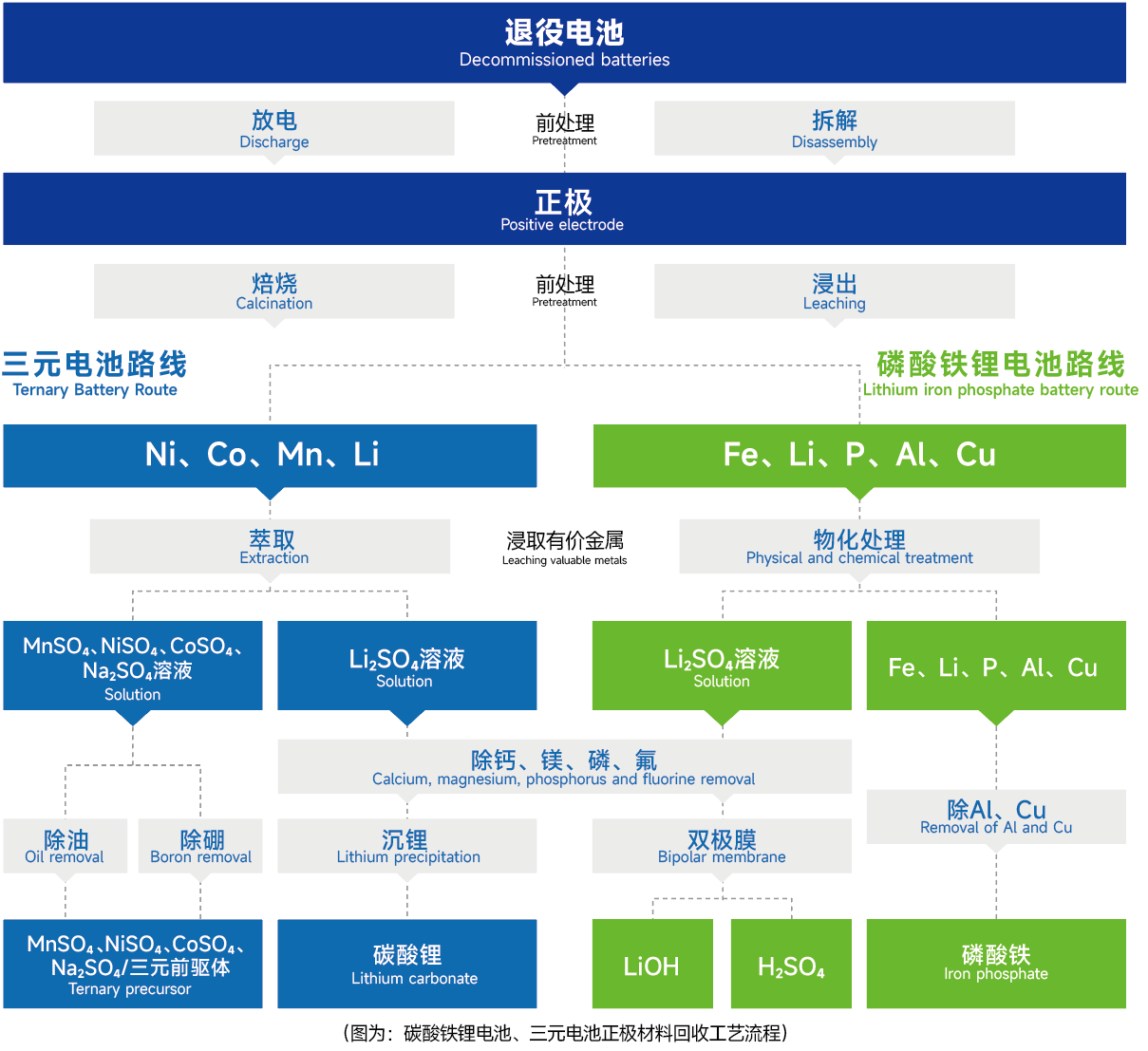1148x1051 pixels.
Task: Select the Ni、Co、Mn、Li blue box
Action: [271, 456]
